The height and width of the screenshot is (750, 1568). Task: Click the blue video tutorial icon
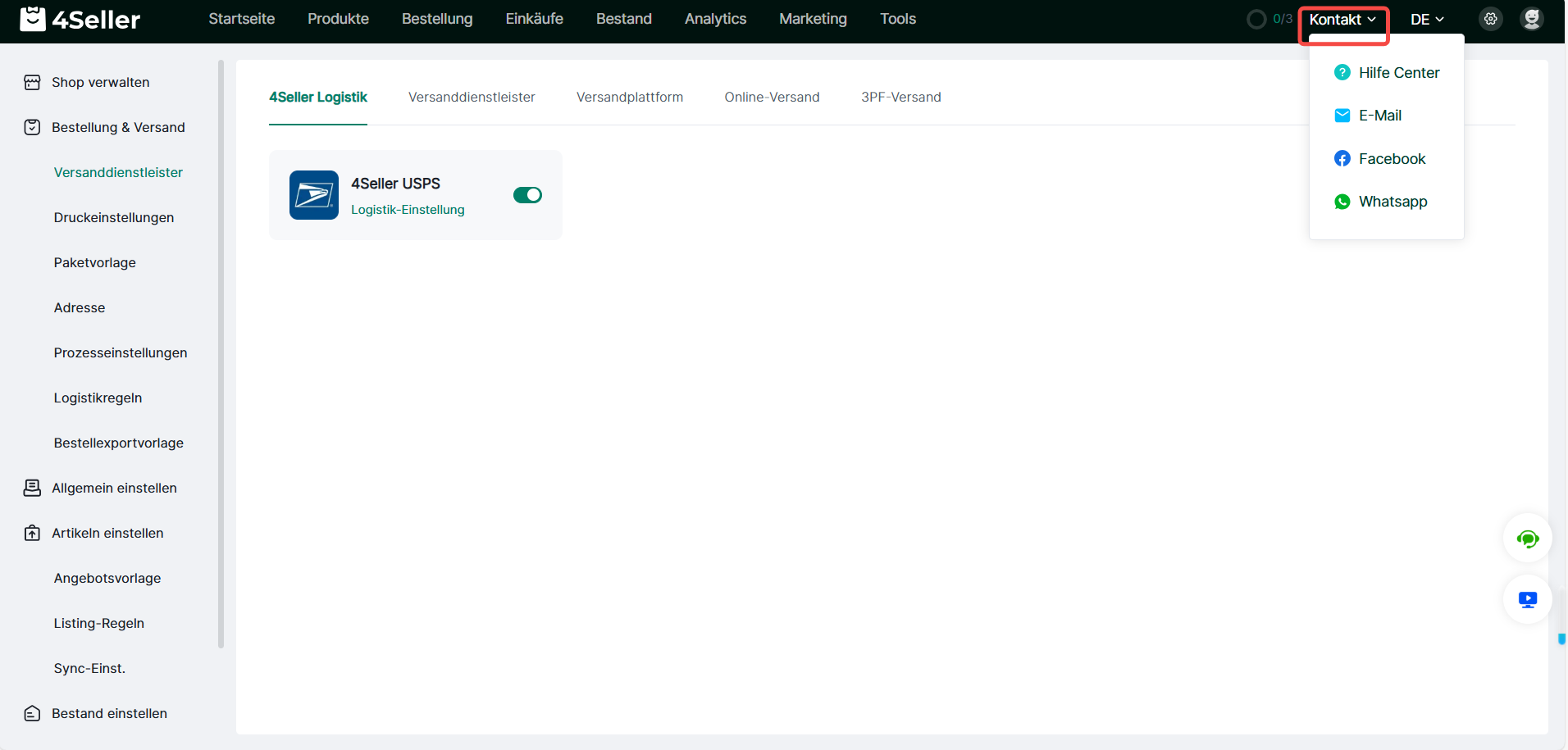[1527, 600]
